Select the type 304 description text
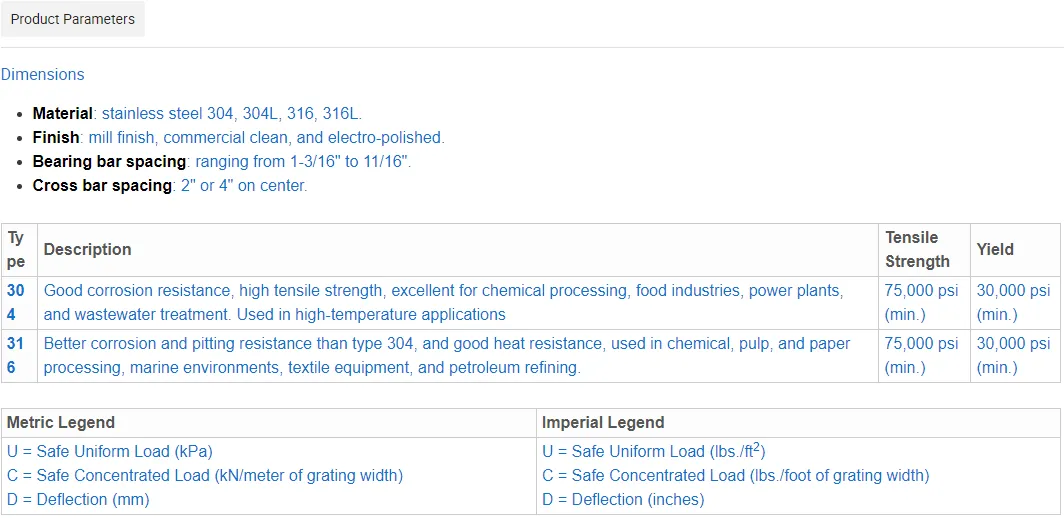Image resolution: width=1064 pixels, height=518 pixels. 443,302
